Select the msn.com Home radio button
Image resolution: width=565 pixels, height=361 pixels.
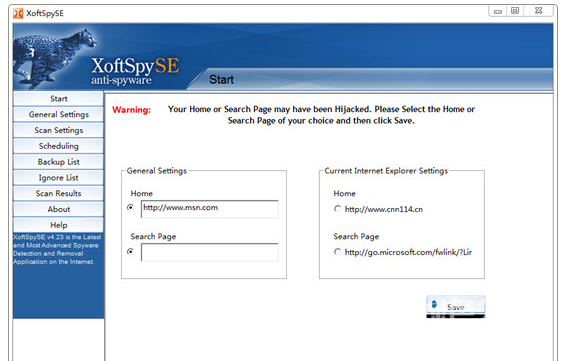130,207
